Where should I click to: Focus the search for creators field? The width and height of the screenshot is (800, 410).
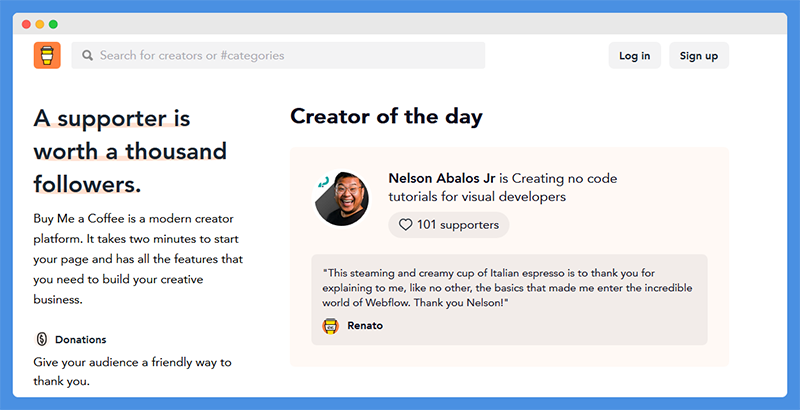click(278, 55)
